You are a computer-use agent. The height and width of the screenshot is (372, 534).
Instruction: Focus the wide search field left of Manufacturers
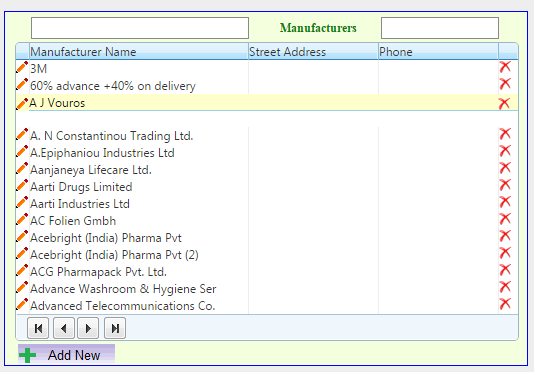pyautogui.click(x=140, y=28)
